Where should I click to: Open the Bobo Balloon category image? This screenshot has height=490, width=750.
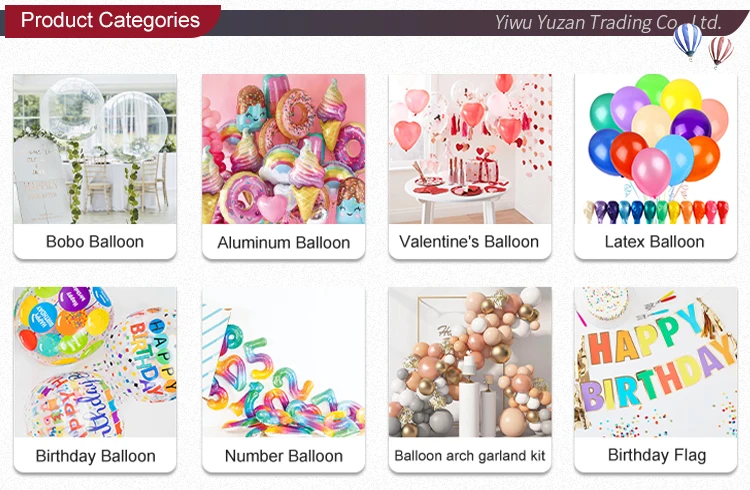pyautogui.click(x=95, y=149)
